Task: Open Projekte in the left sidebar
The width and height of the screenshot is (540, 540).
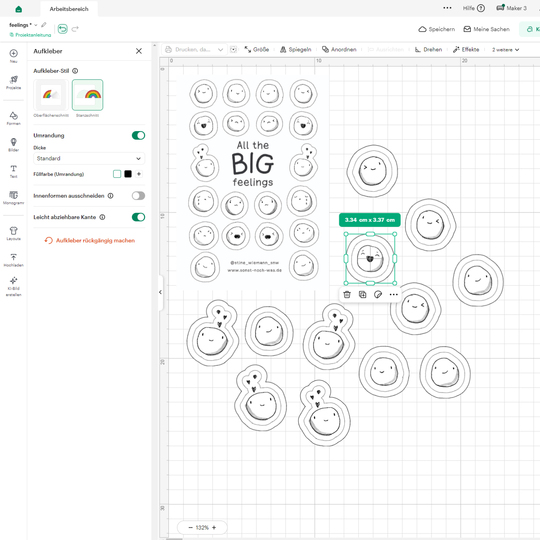Action: click(13, 83)
